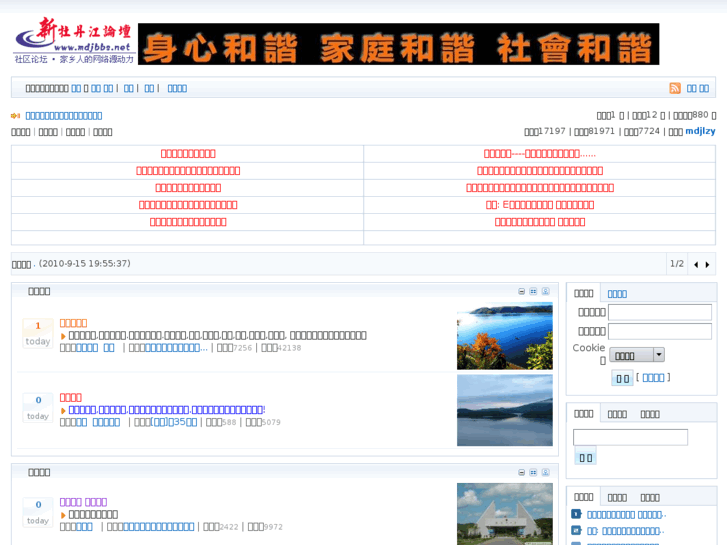Click the '81971' statistic text

(602, 131)
